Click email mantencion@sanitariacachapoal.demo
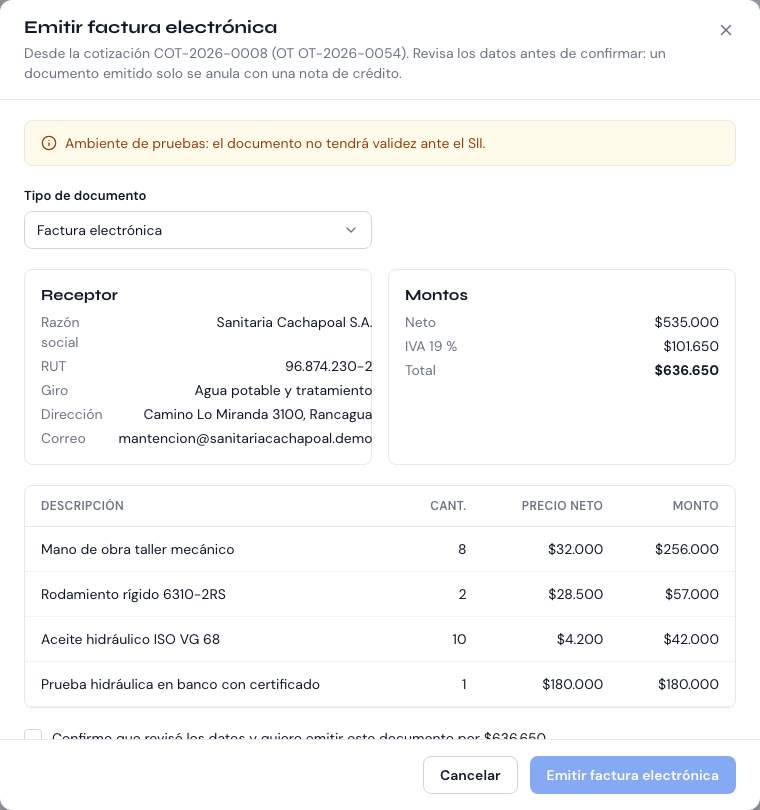 point(245,439)
